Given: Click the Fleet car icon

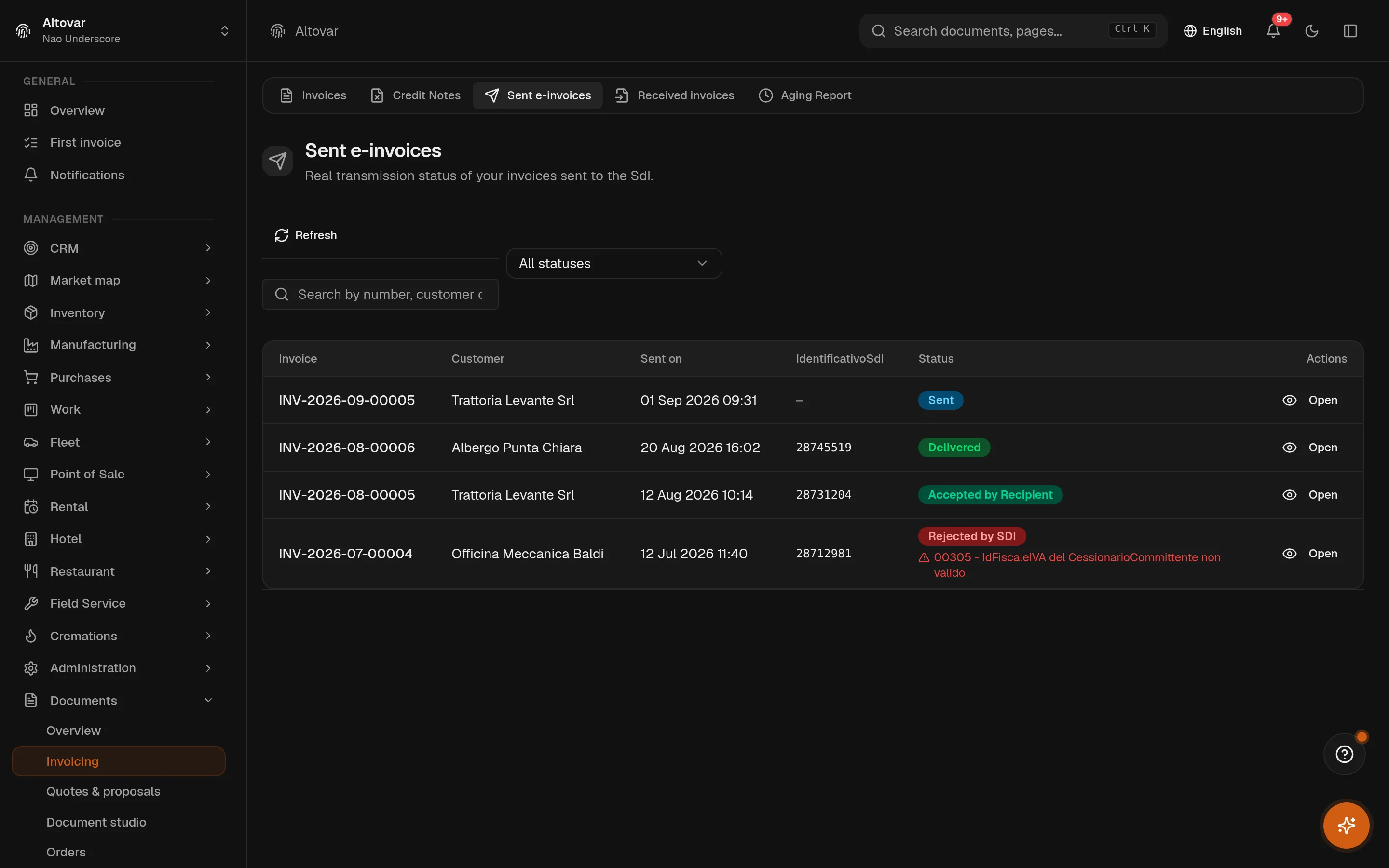Looking at the screenshot, I should pos(31,442).
